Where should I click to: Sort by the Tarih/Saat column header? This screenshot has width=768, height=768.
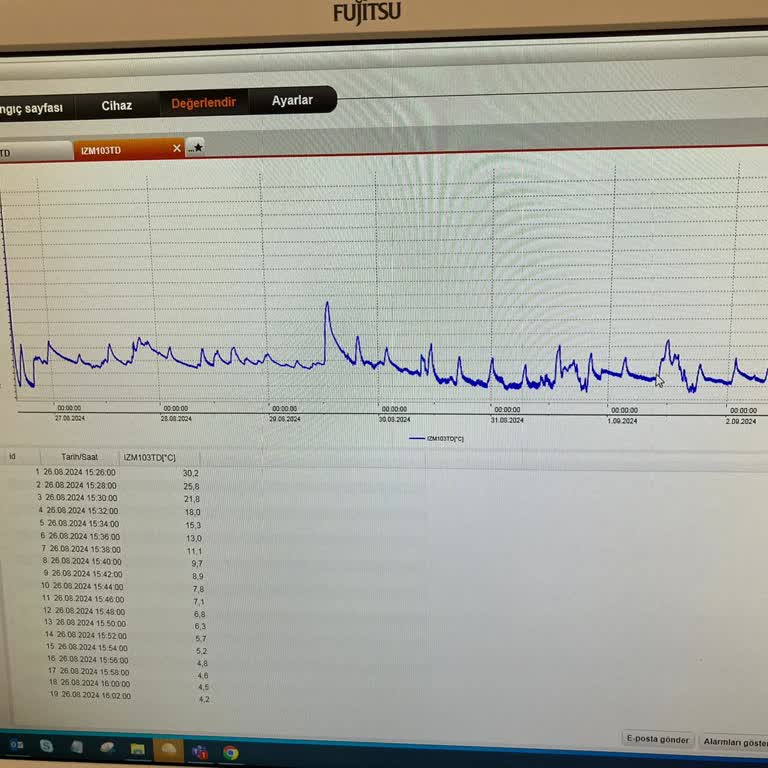(x=79, y=457)
